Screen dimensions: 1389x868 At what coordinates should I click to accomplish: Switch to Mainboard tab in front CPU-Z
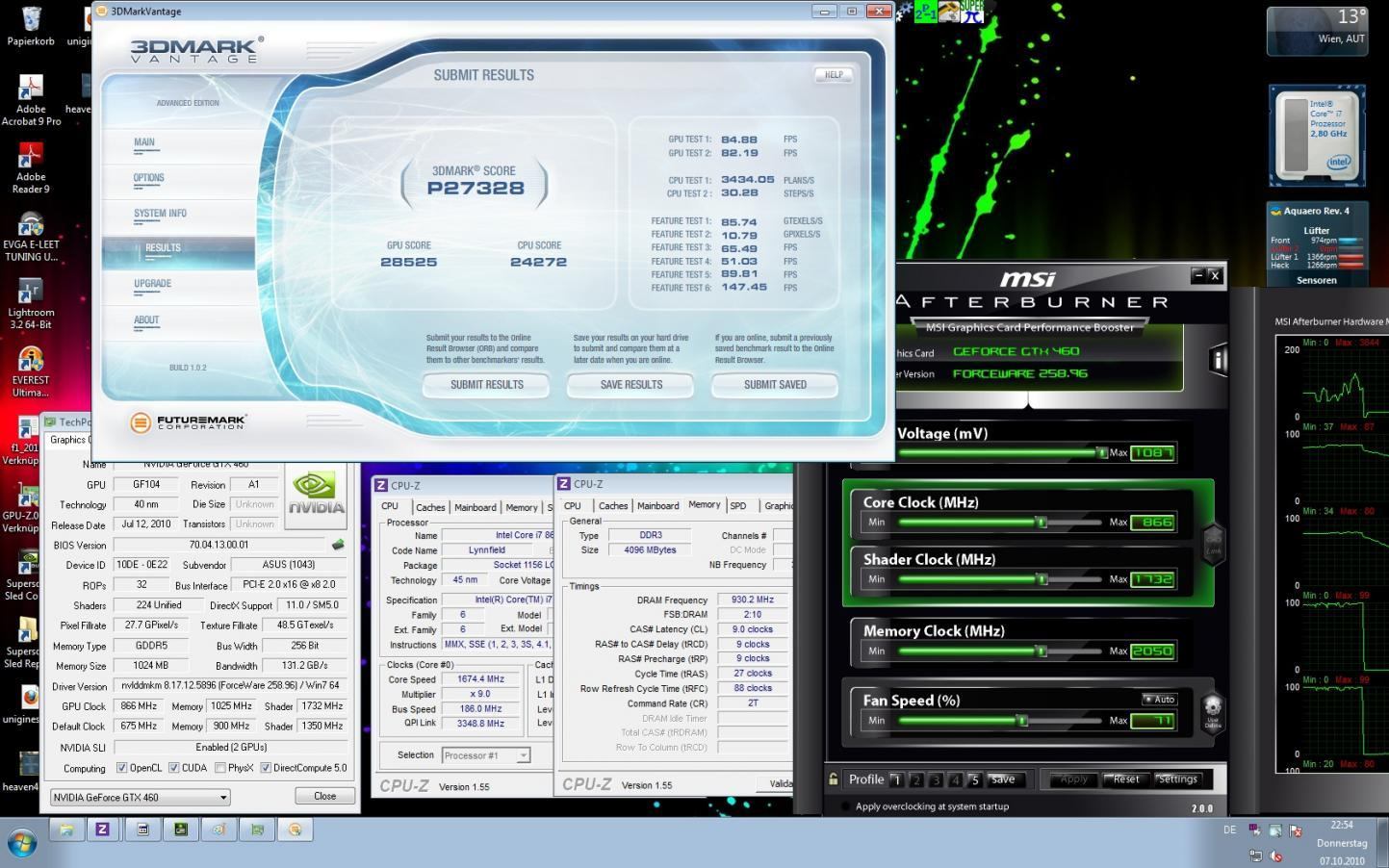pos(657,505)
